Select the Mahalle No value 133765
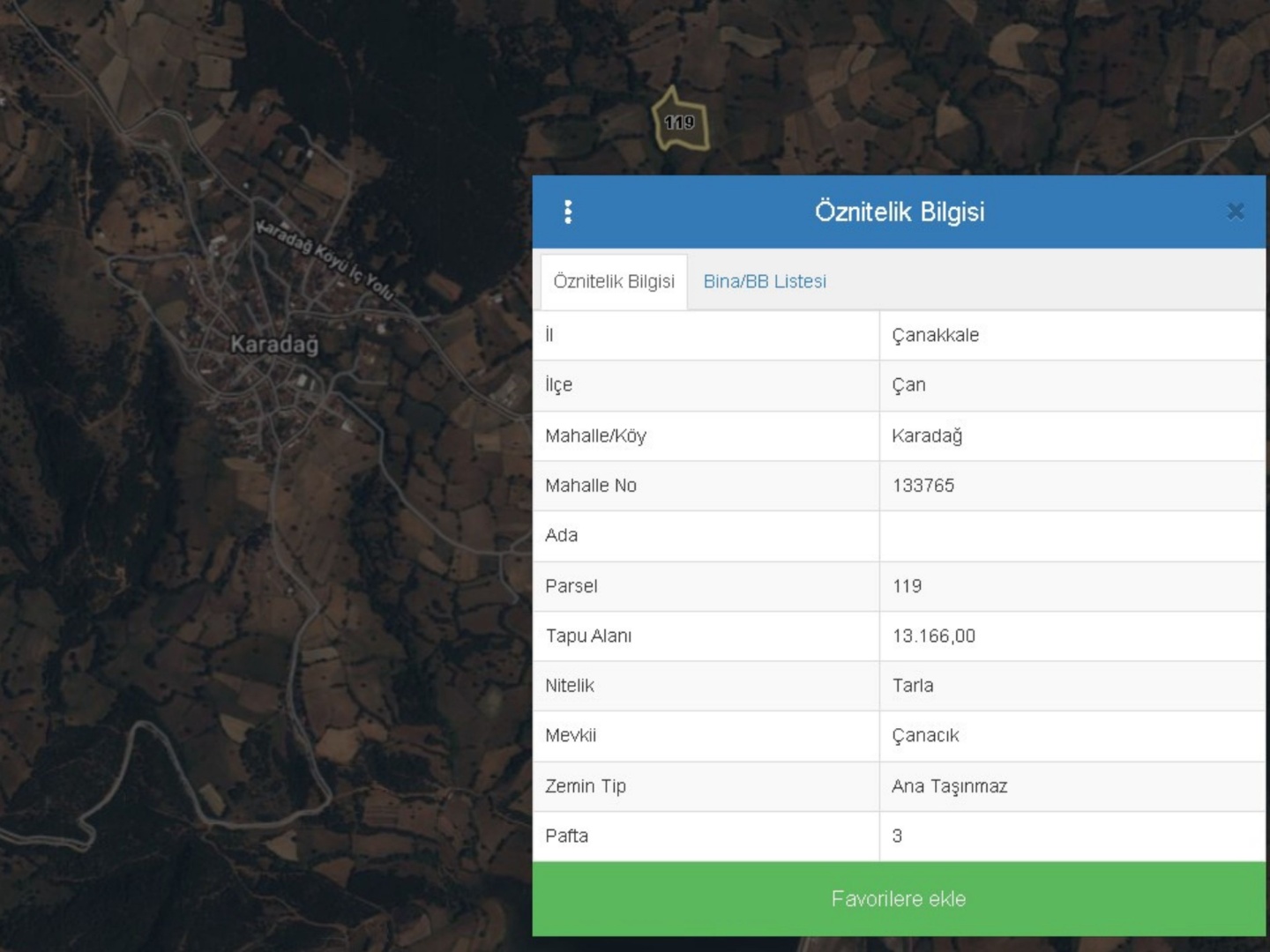This screenshot has height=952, width=1270. [x=923, y=486]
